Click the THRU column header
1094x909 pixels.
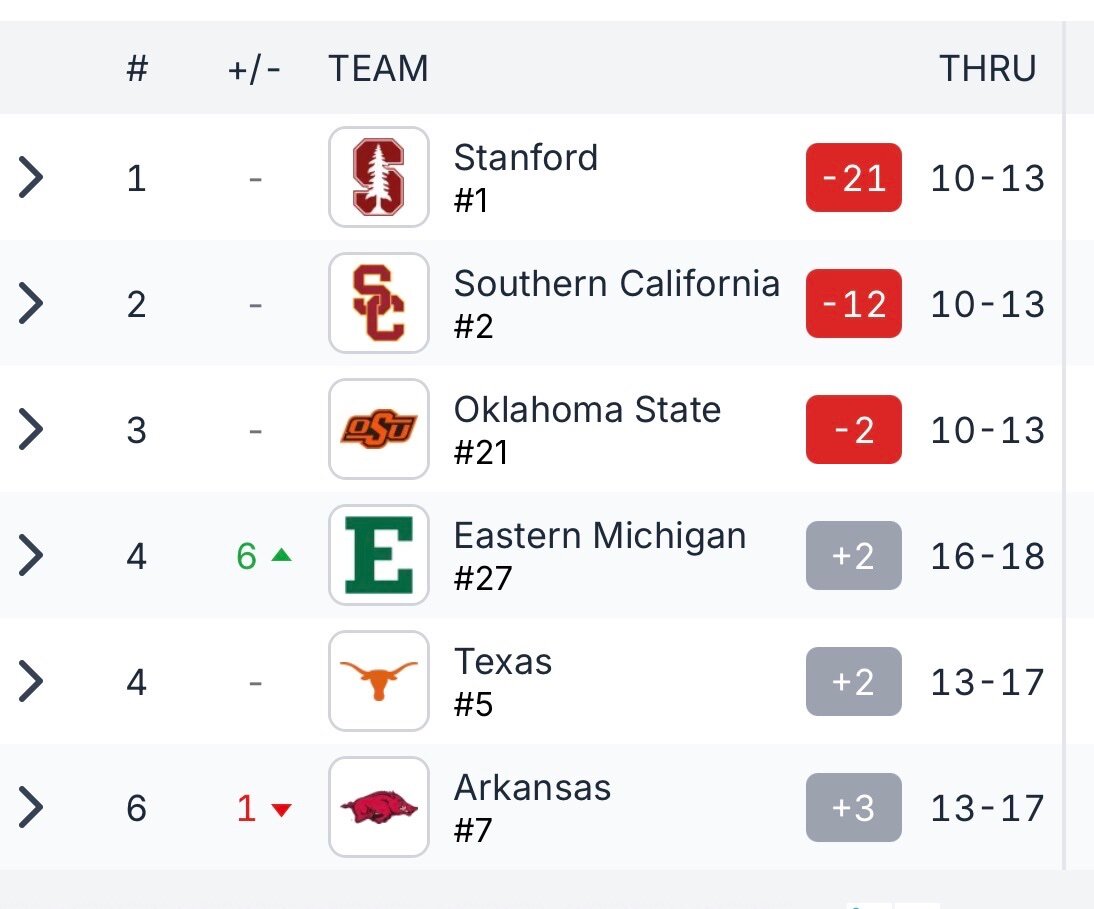987,68
